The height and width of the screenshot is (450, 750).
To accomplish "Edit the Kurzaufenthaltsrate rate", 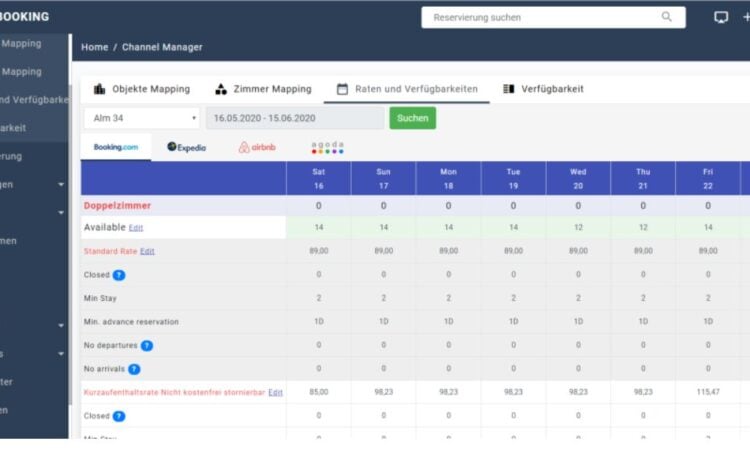I will 275,393.
